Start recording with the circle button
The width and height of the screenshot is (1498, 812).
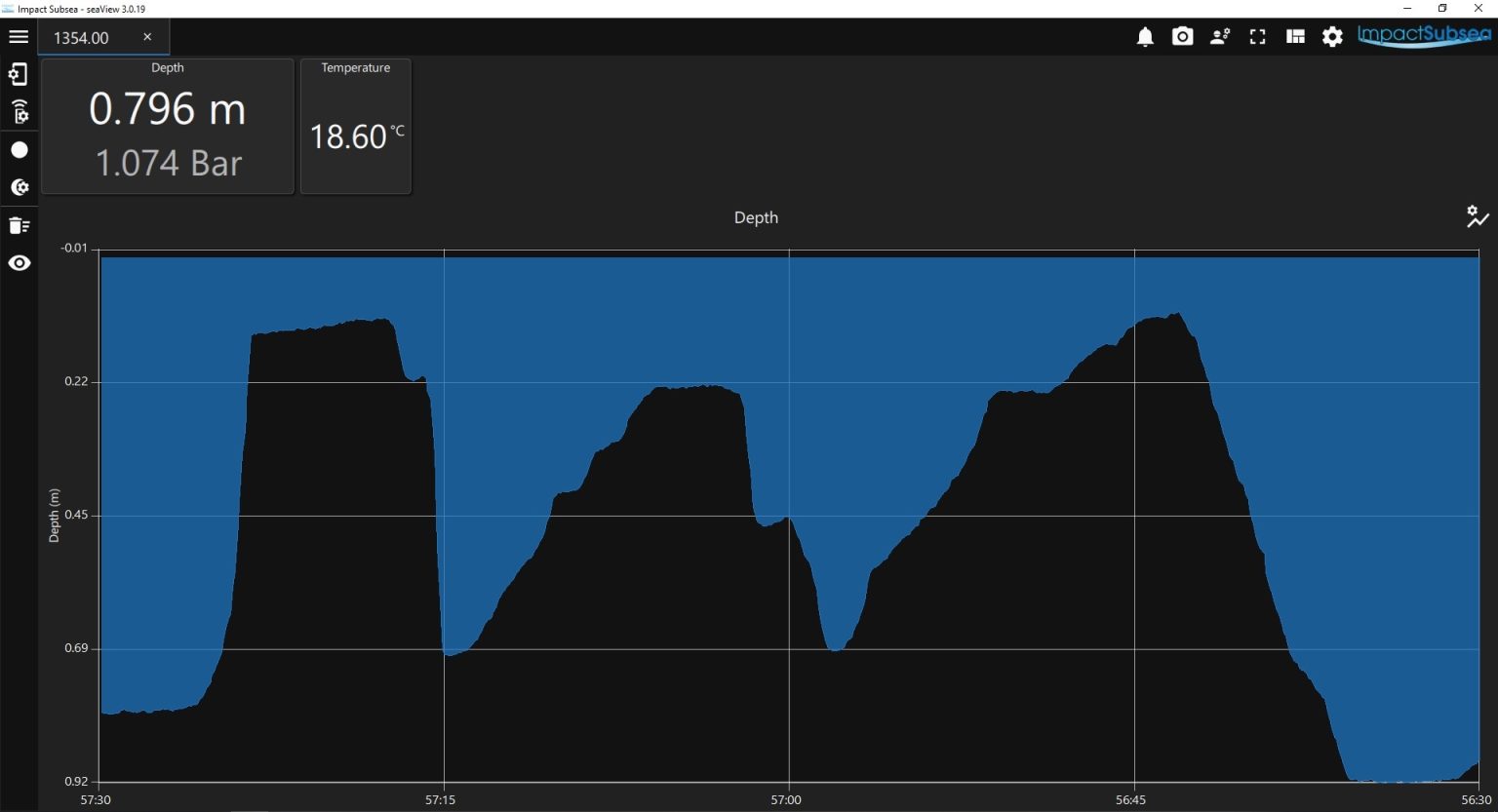tap(19, 150)
